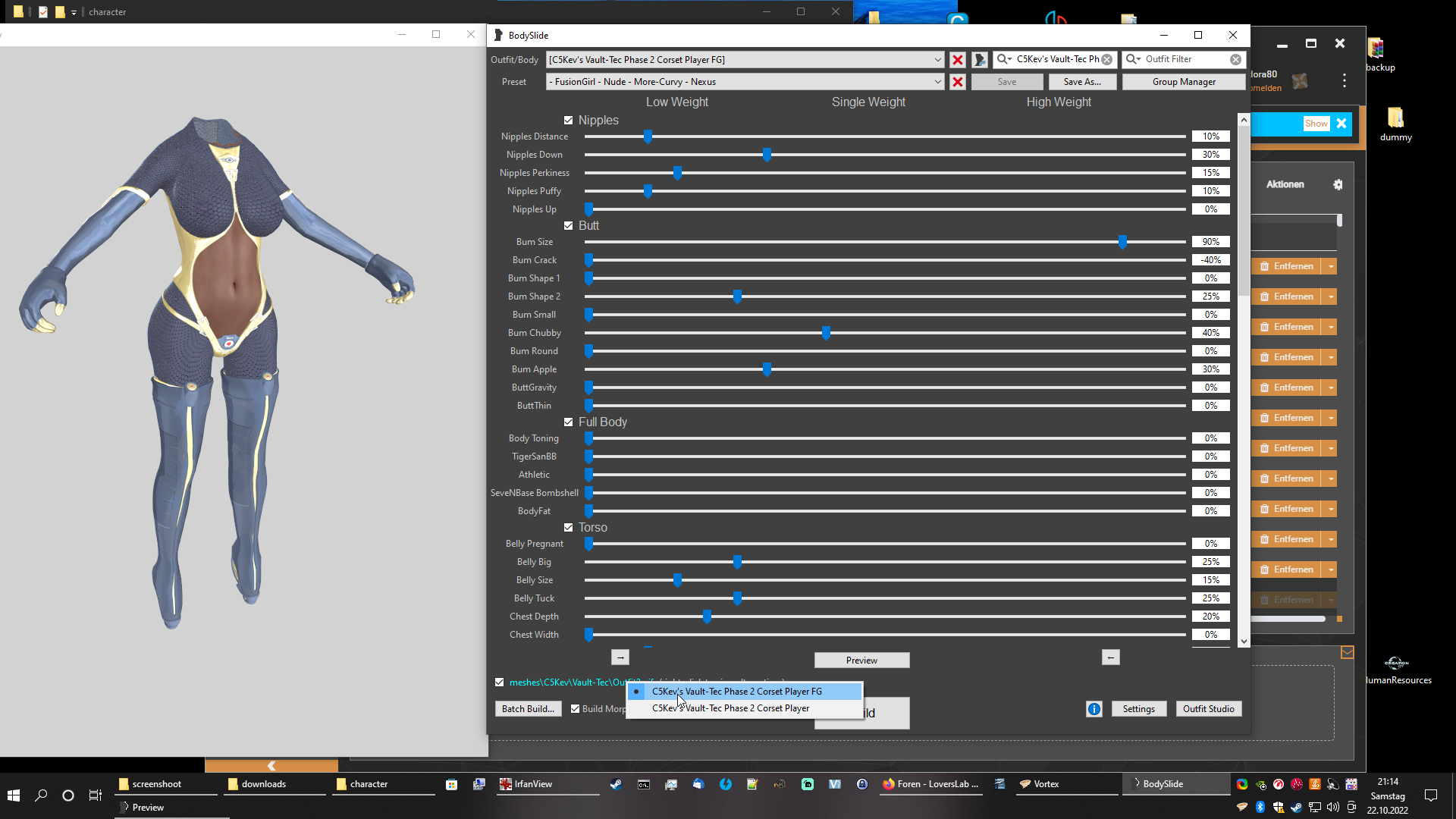This screenshot has width=1456, height=819.
Task: Click the Save As... preset button
Action: (1082, 82)
